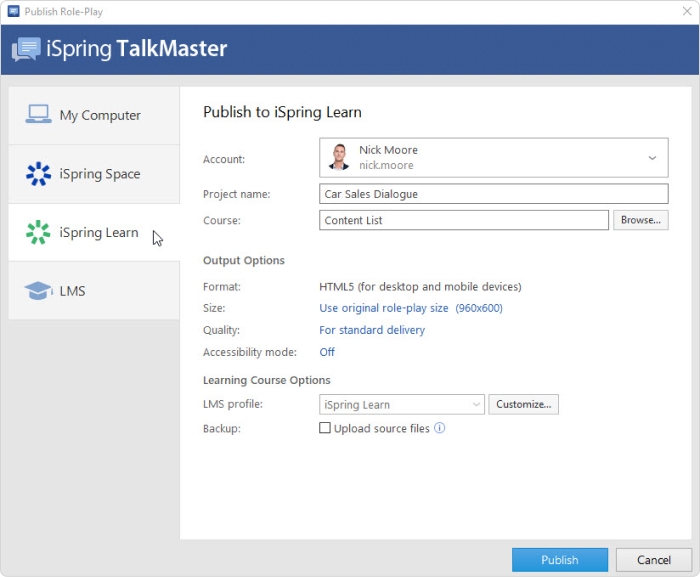Expand the Account dropdown chevron
This screenshot has height=577, width=700.
point(652,158)
